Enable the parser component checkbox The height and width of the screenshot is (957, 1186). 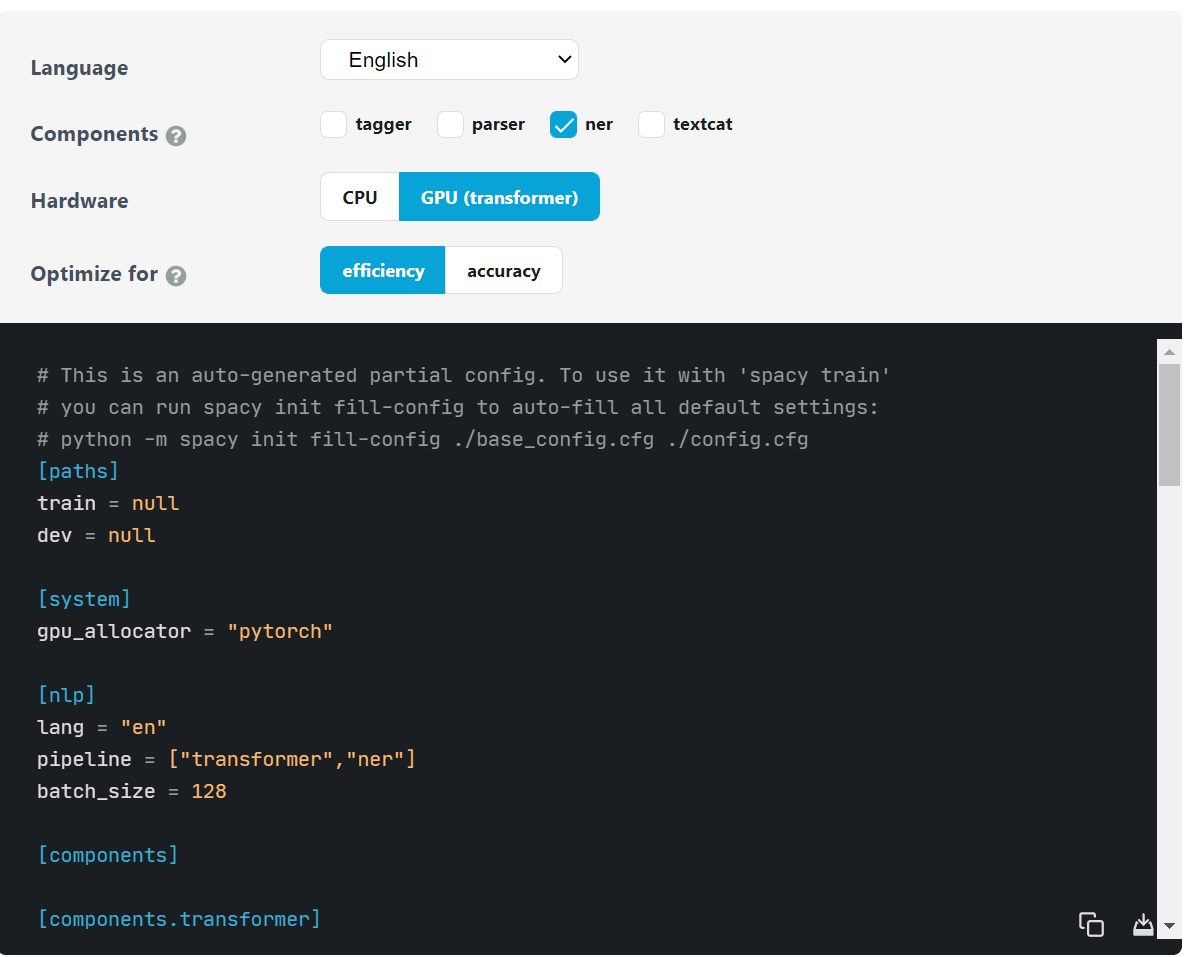point(451,125)
